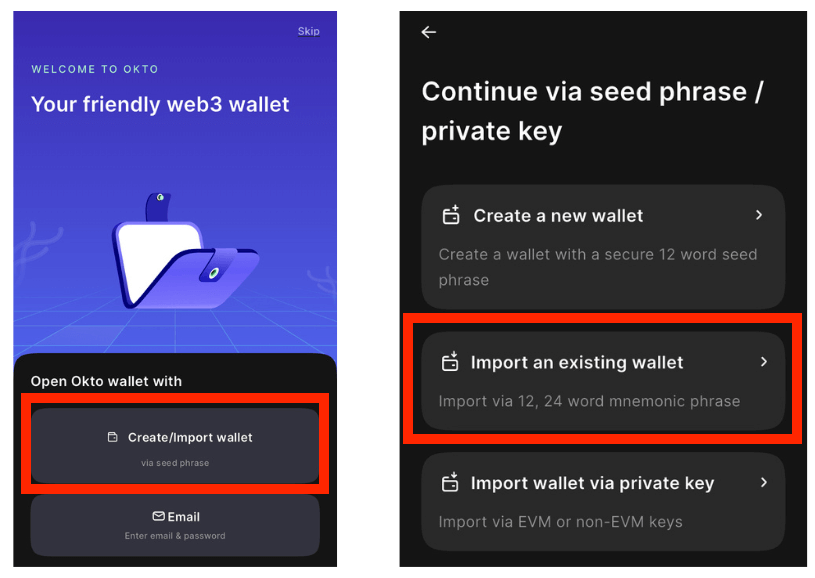815x578 pixels.
Task: Click 'Import via 12, 24 word mnemonic phrase' text
Action: tap(589, 401)
